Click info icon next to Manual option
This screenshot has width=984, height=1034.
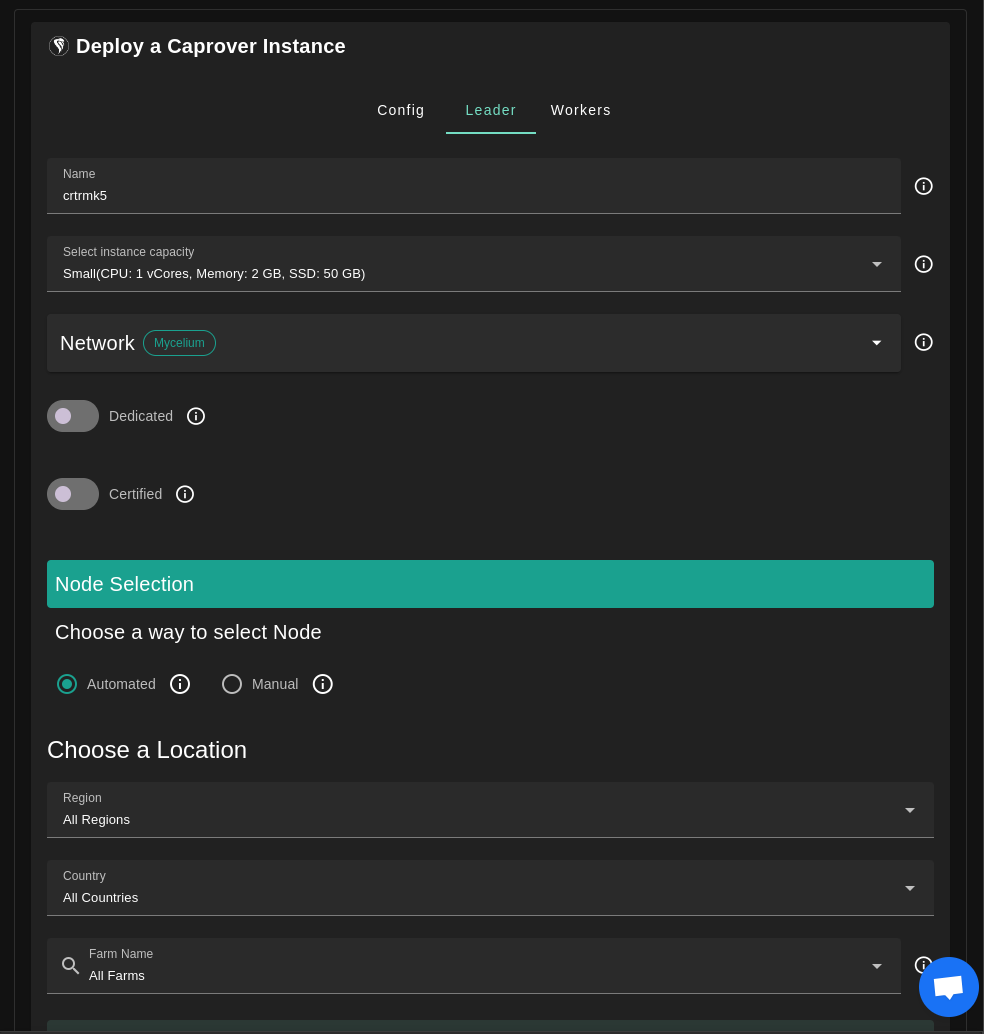tap(322, 684)
